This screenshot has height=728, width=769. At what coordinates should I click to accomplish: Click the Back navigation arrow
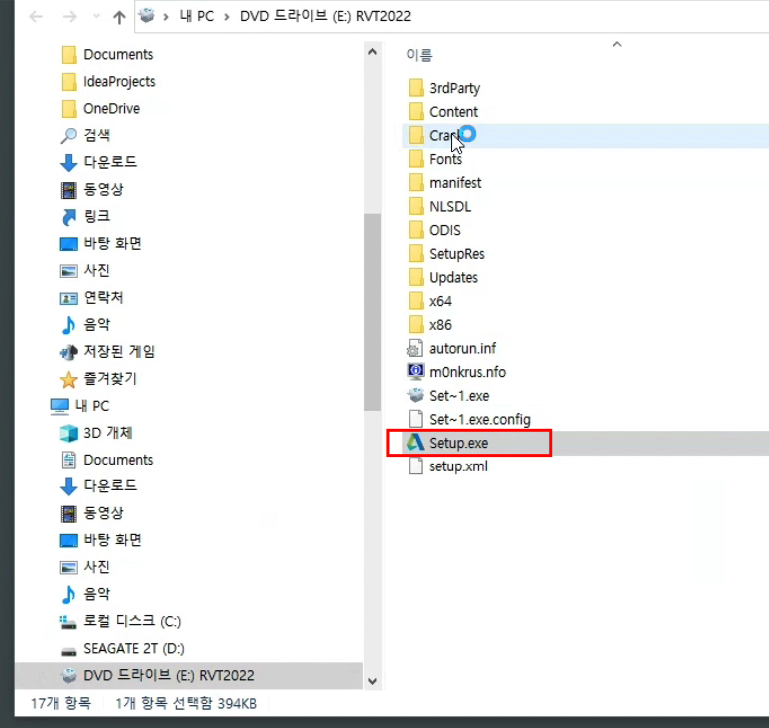(36, 17)
